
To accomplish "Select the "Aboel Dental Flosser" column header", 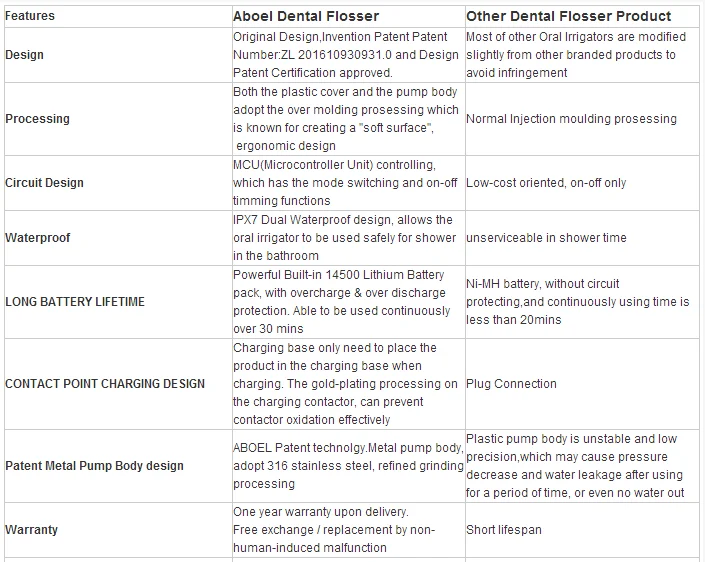I will click(x=304, y=16).
